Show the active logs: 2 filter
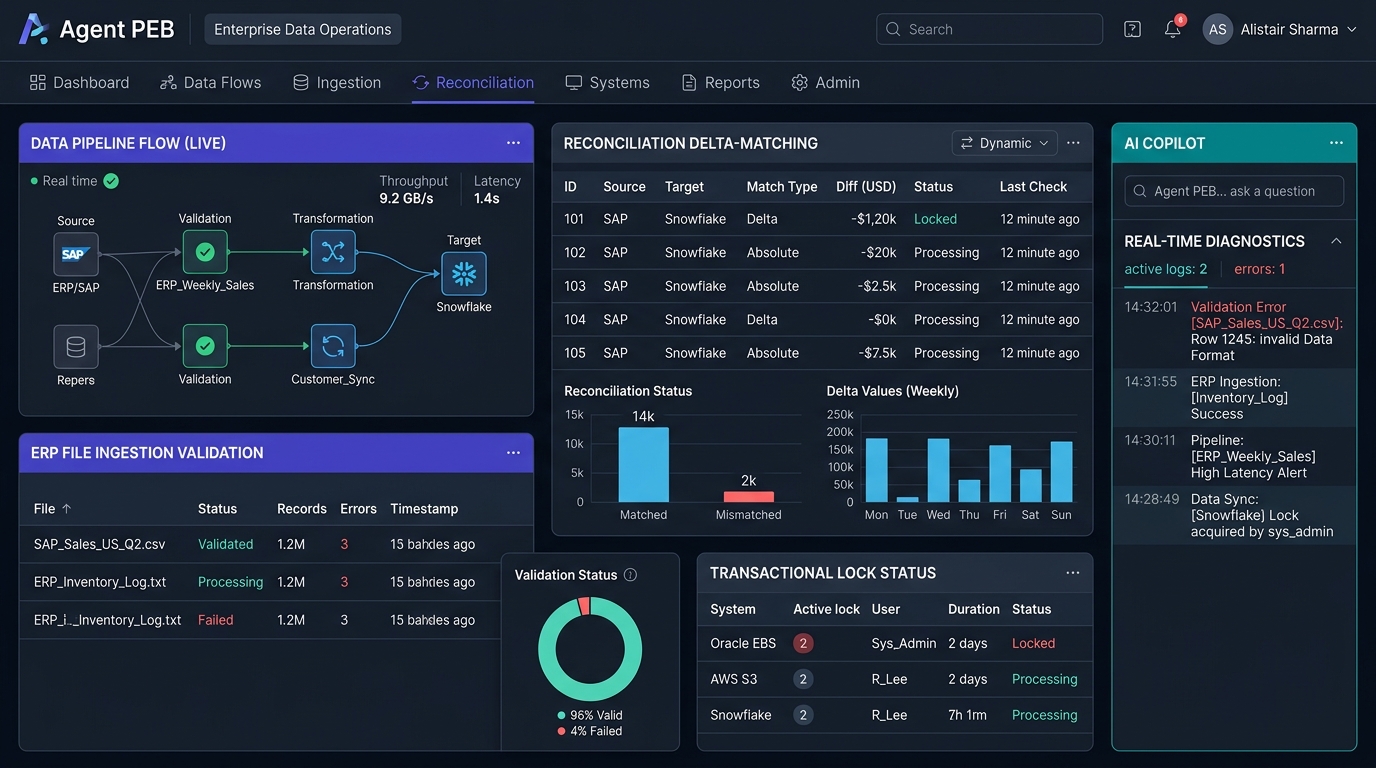Viewport: 1376px width, 768px height. pos(1166,269)
